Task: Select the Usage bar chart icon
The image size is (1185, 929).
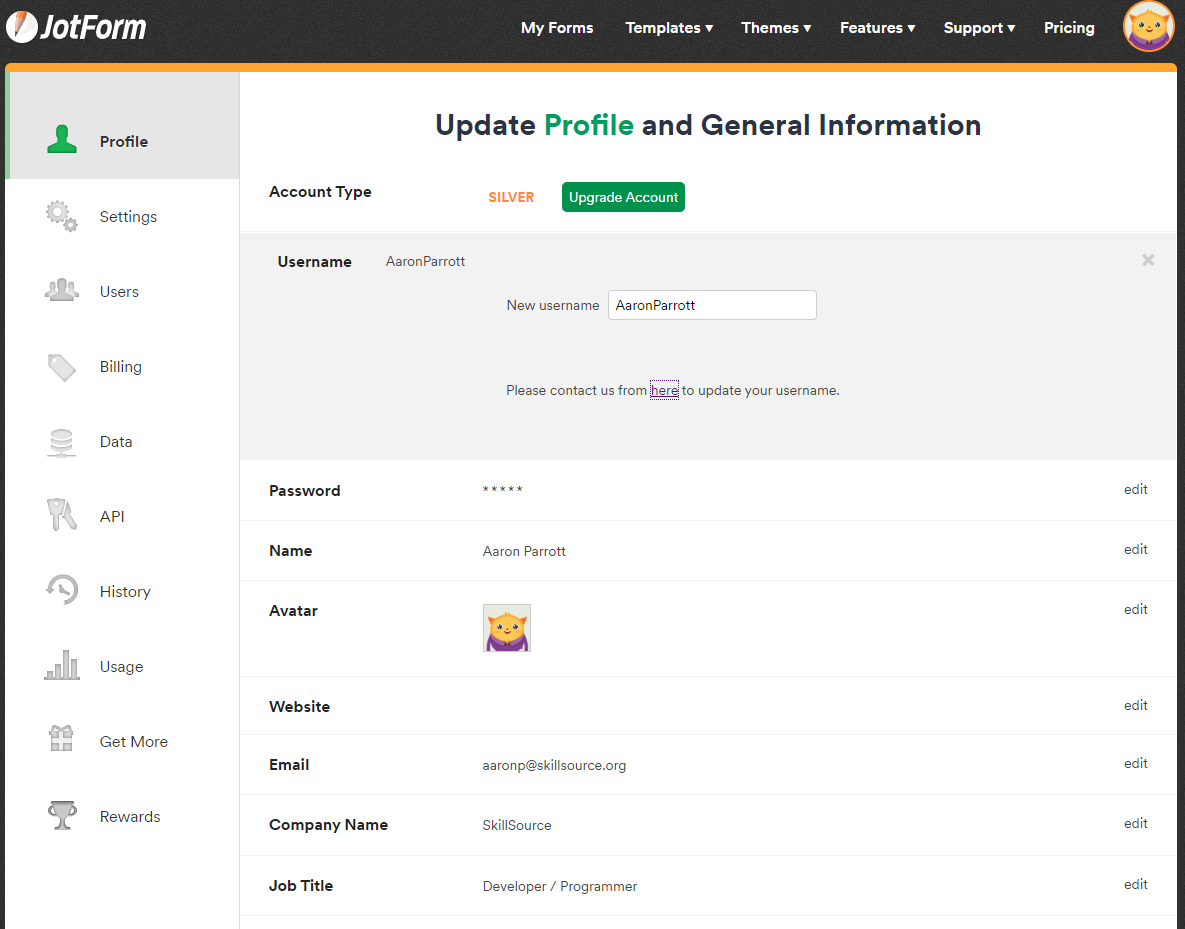Action: coord(61,665)
